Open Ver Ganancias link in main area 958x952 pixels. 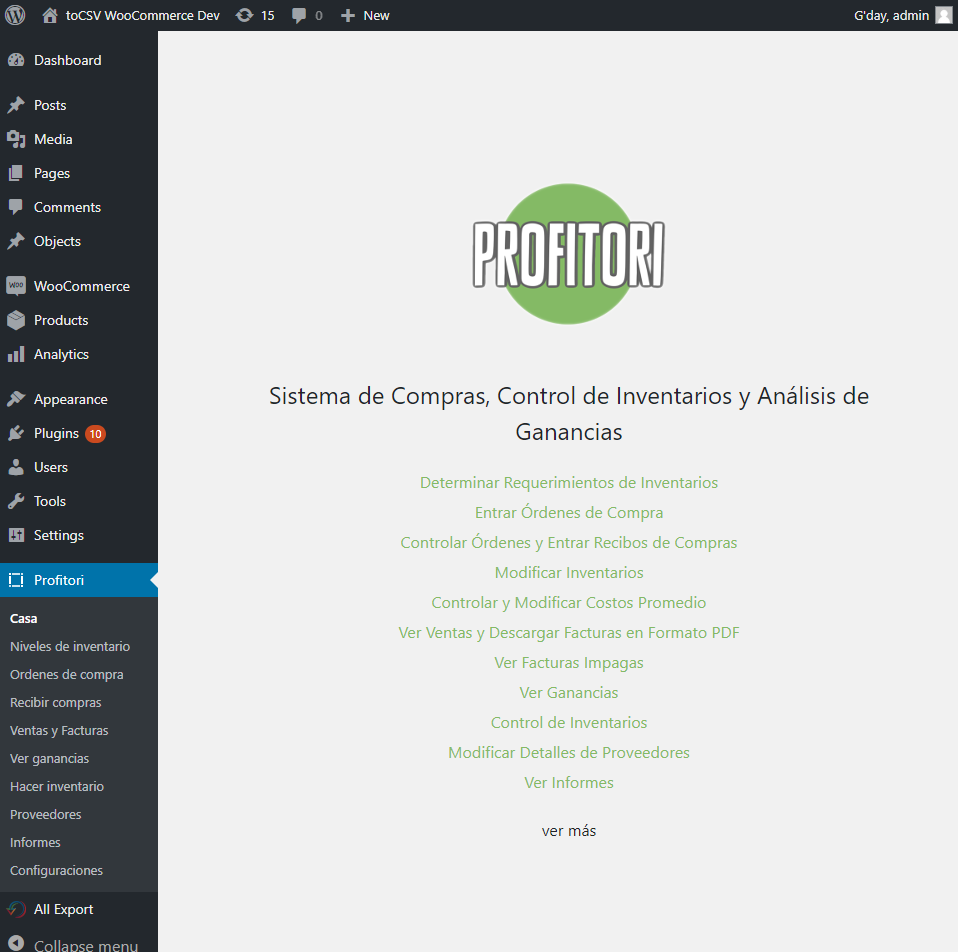tap(569, 692)
